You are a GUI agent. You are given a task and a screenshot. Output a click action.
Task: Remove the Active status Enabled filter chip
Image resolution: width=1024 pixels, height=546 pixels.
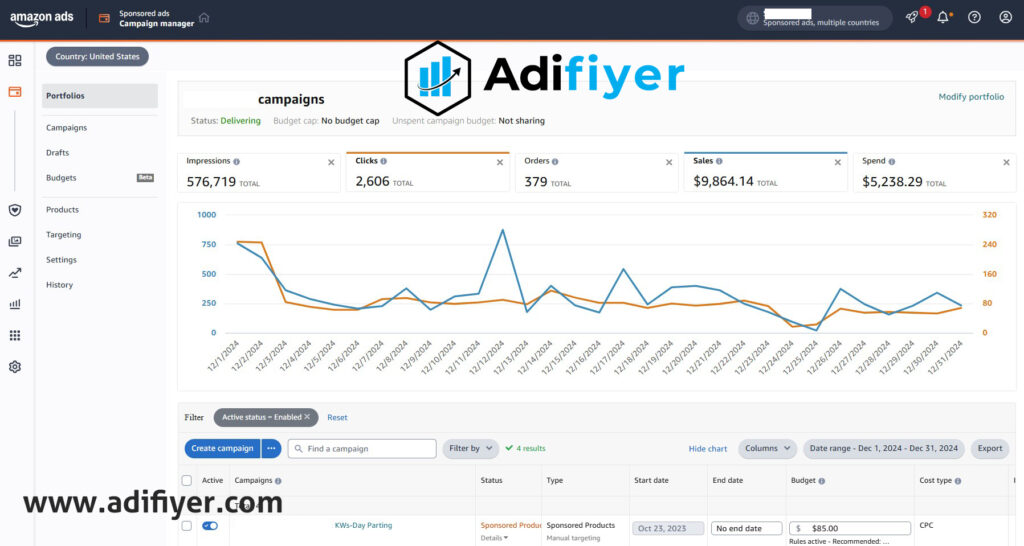307,417
